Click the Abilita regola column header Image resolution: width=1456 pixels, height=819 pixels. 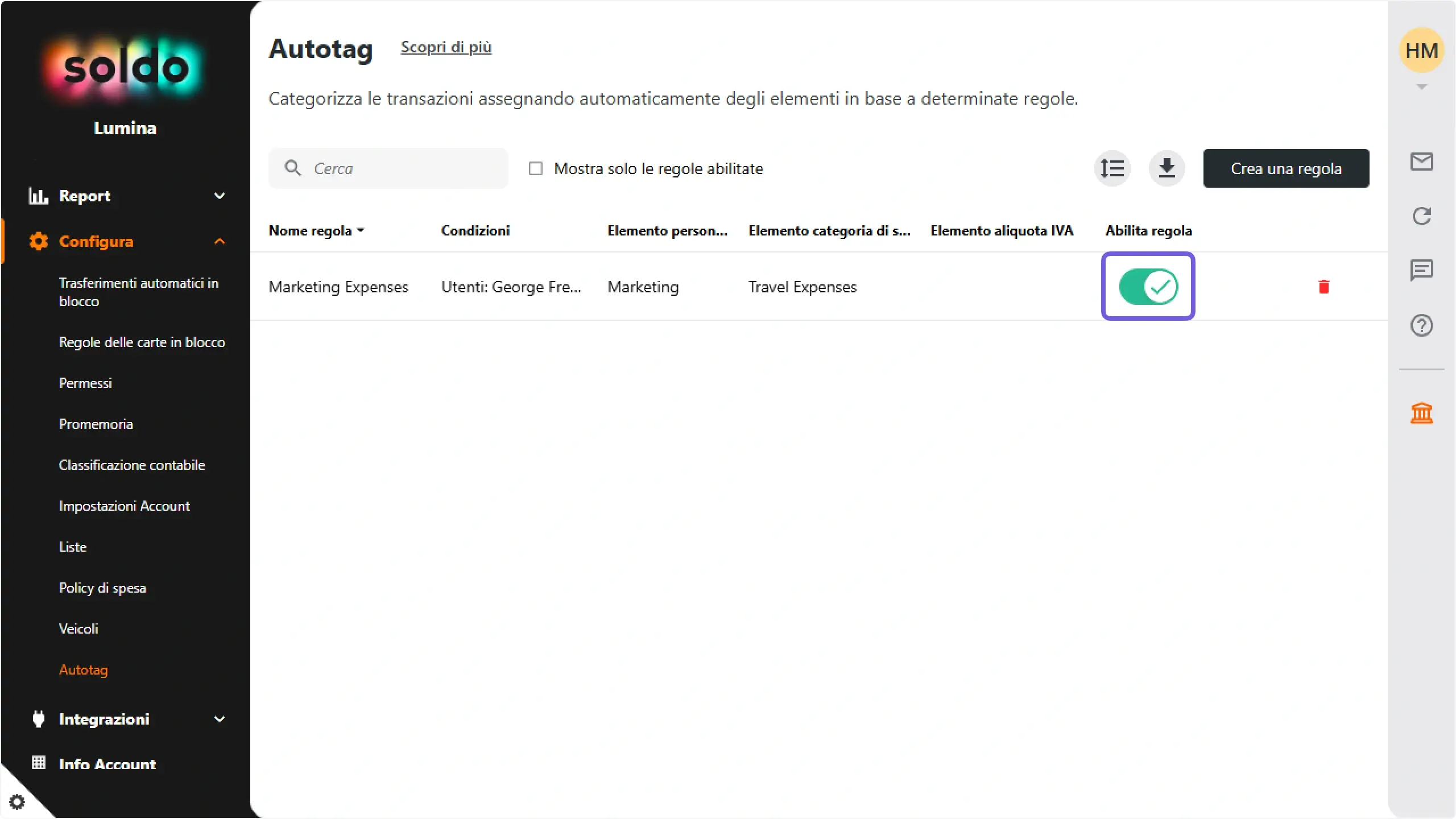pyautogui.click(x=1148, y=230)
